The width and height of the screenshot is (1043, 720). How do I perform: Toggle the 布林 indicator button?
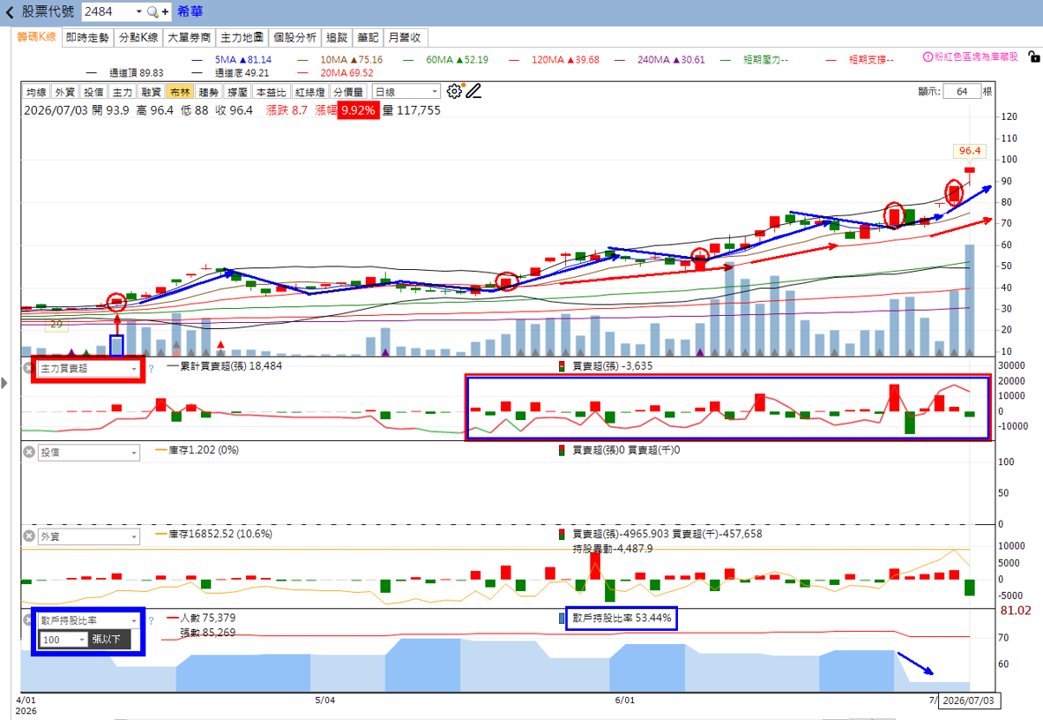click(180, 92)
